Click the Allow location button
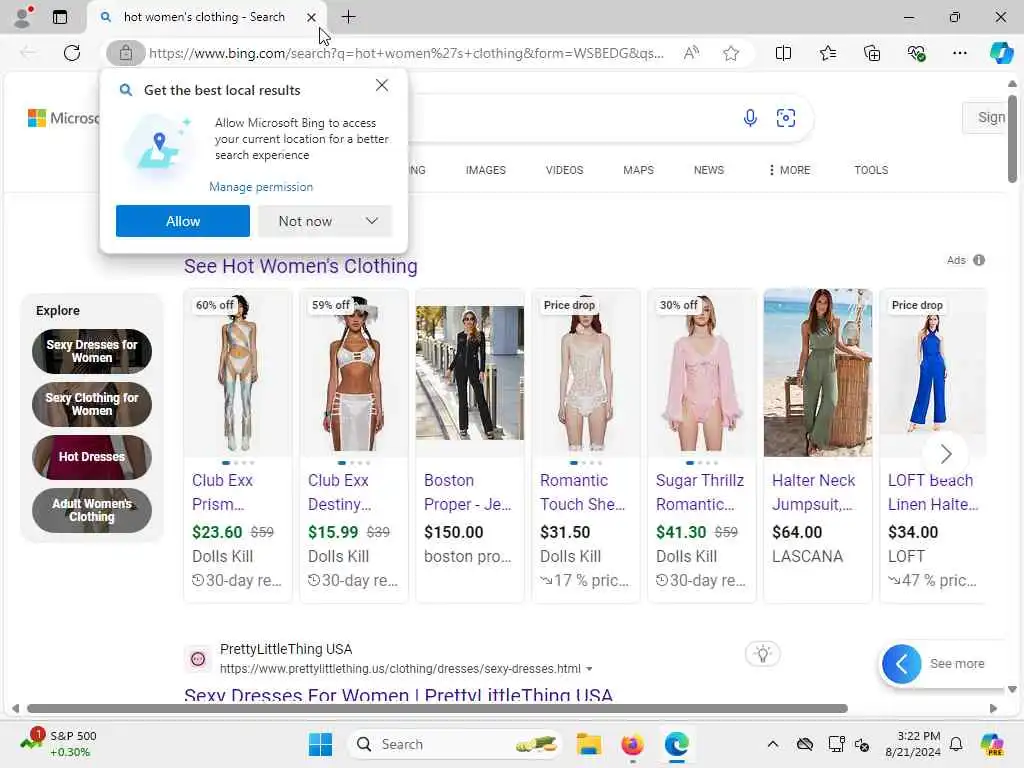1024x768 pixels. (183, 221)
